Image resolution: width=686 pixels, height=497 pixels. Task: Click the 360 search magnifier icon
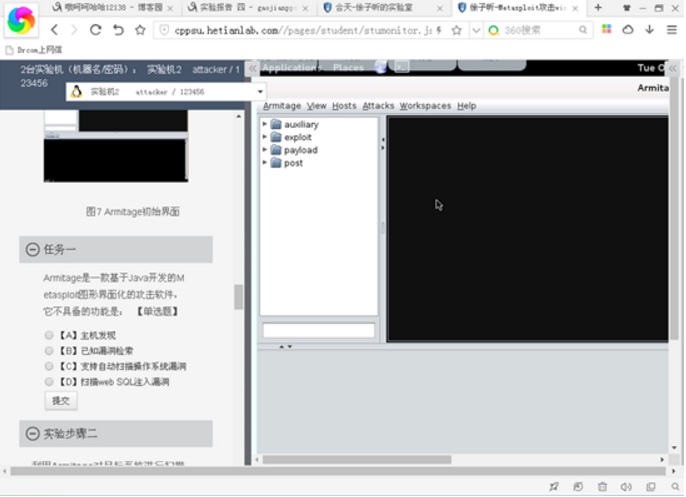click(583, 30)
